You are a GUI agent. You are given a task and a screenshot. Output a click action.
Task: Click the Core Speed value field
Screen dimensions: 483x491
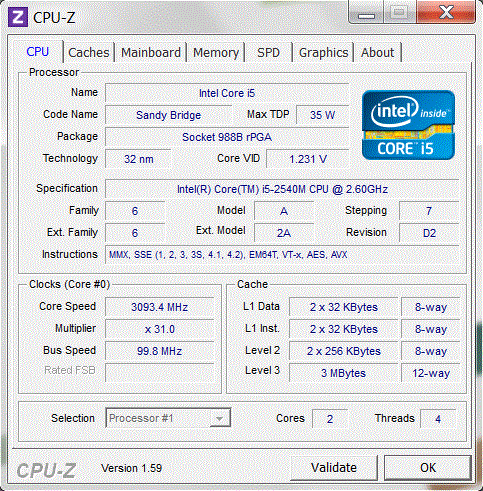pyautogui.click(x=159, y=307)
